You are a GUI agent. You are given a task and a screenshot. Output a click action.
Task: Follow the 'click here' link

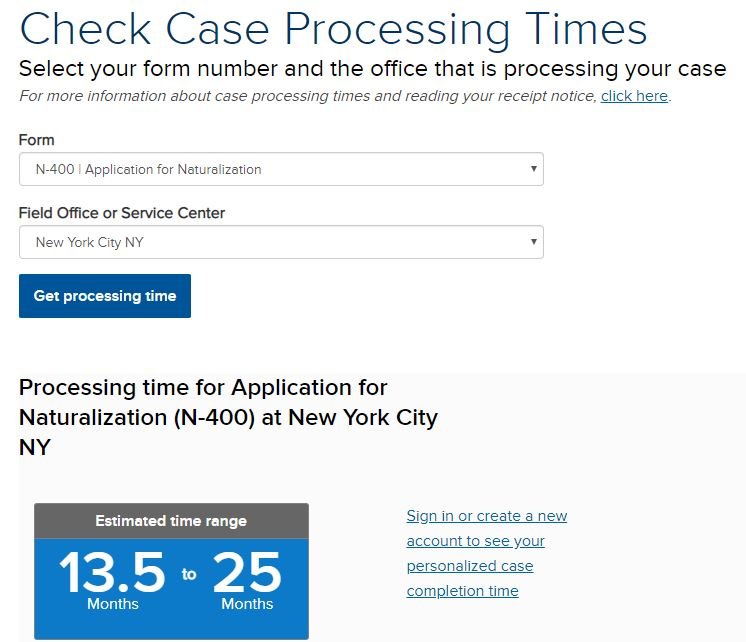tap(634, 96)
